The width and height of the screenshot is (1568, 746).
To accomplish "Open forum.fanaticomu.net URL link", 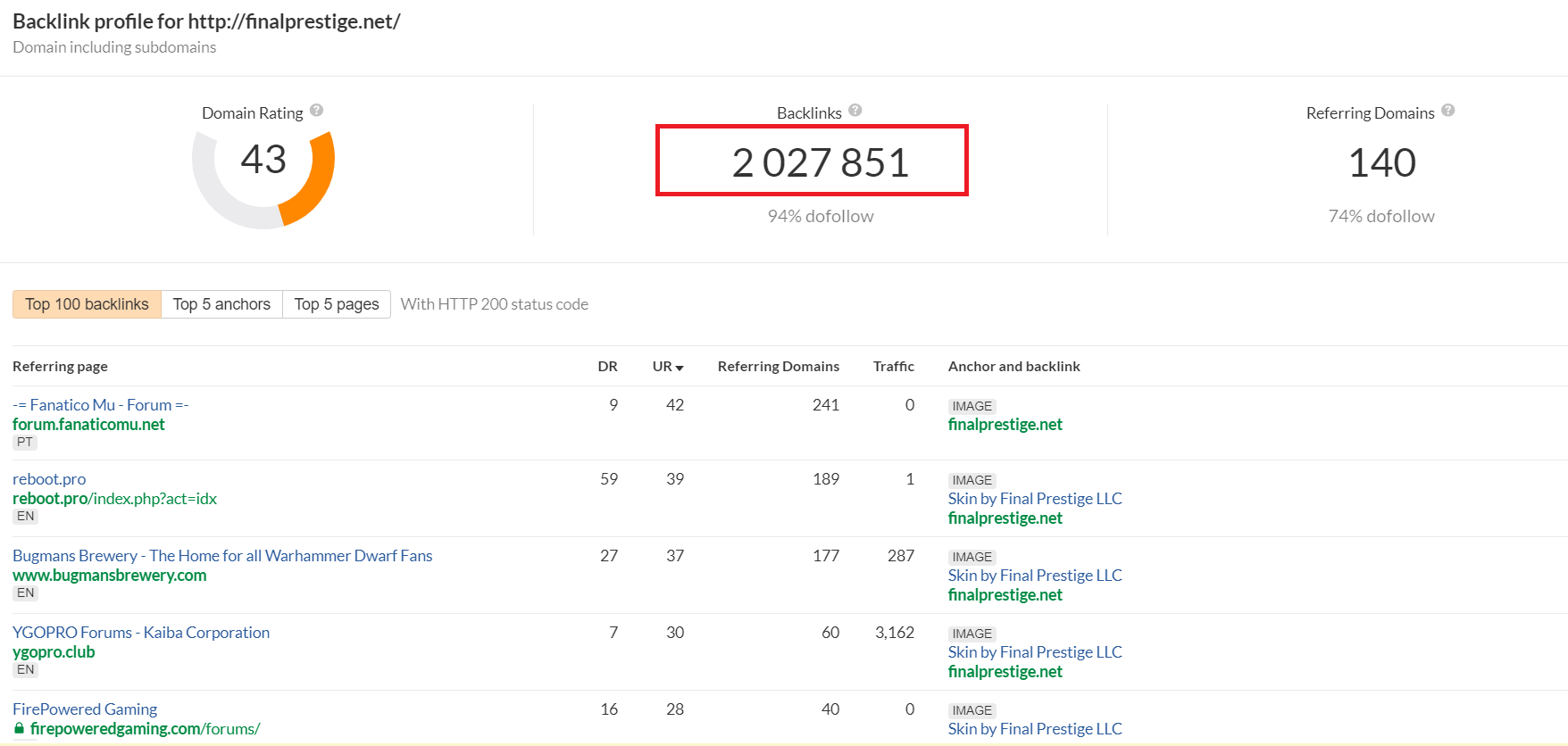I will [88, 425].
